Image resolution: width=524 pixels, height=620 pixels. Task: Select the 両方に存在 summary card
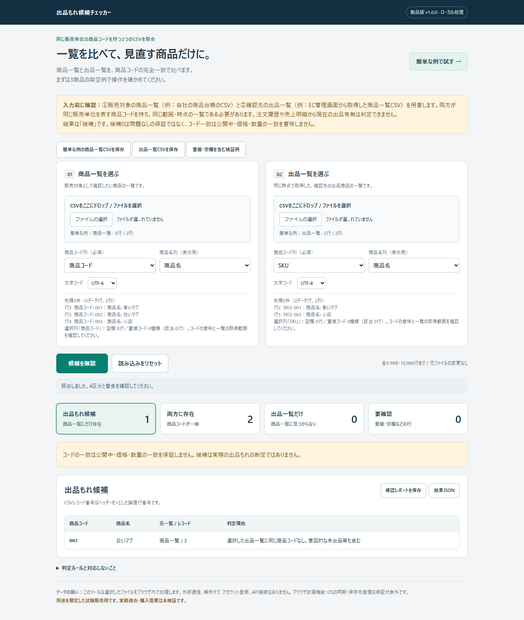210,419
